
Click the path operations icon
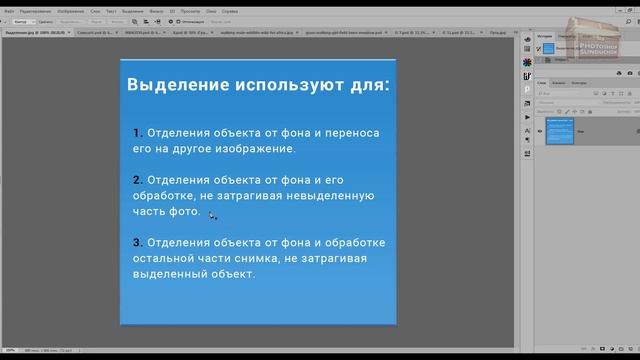pyautogui.click(x=135, y=22)
